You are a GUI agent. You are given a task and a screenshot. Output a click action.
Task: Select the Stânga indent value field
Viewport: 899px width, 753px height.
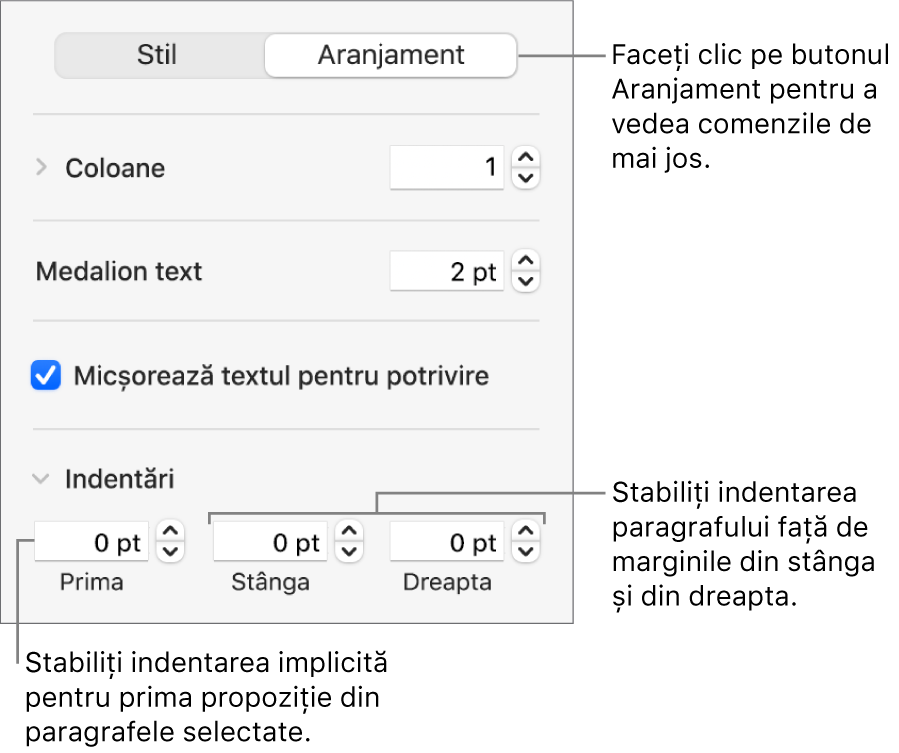(x=269, y=542)
